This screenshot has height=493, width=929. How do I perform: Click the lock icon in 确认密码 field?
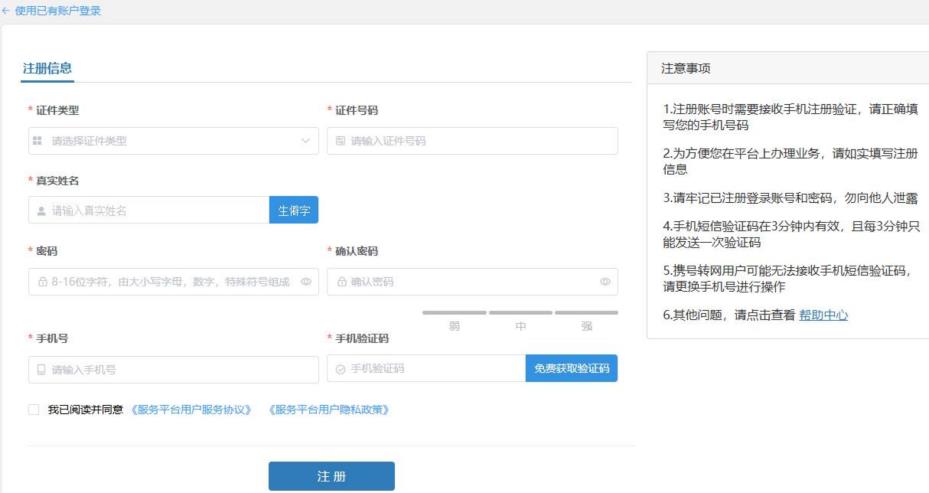point(342,282)
